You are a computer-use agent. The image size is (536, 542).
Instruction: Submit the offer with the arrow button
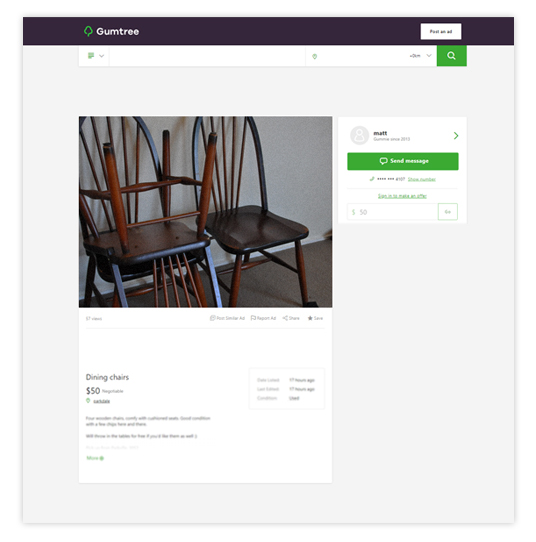click(448, 212)
